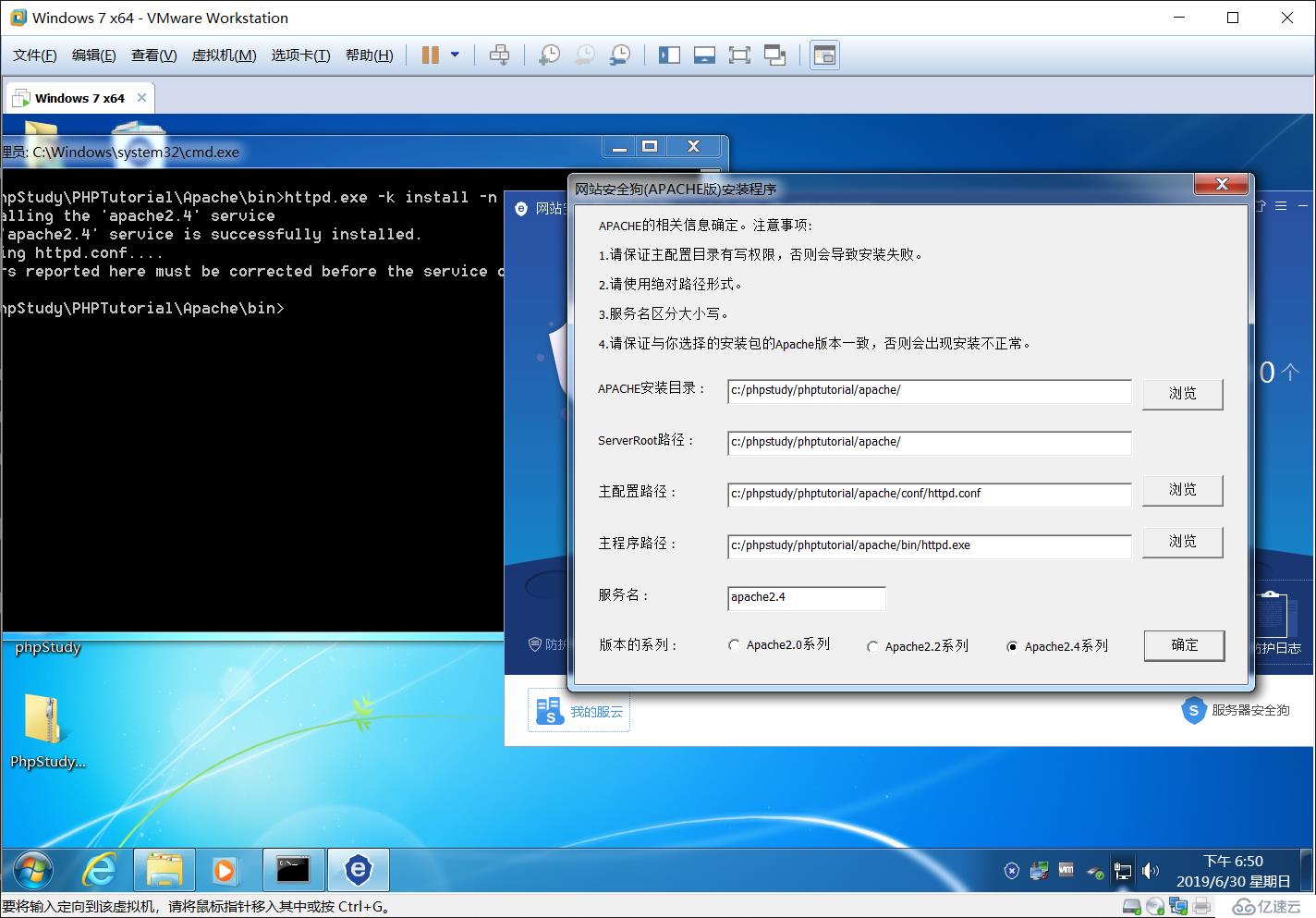The height and width of the screenshot is (918, 1316).
Task: Click 浏览 beside APACHE安装目录
Action: (x=1183, y=393)
